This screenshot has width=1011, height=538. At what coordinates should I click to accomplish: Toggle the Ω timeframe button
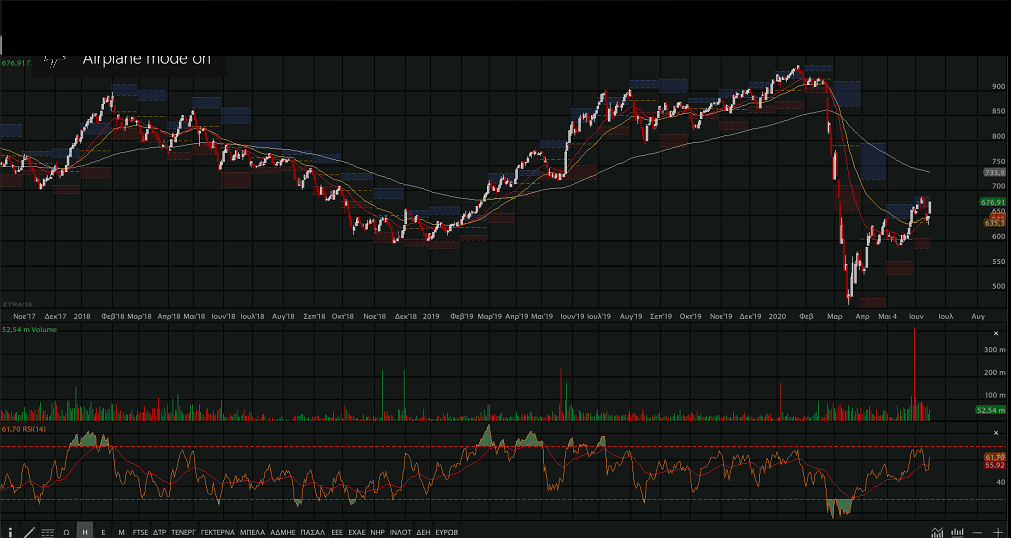coord(66,531)
